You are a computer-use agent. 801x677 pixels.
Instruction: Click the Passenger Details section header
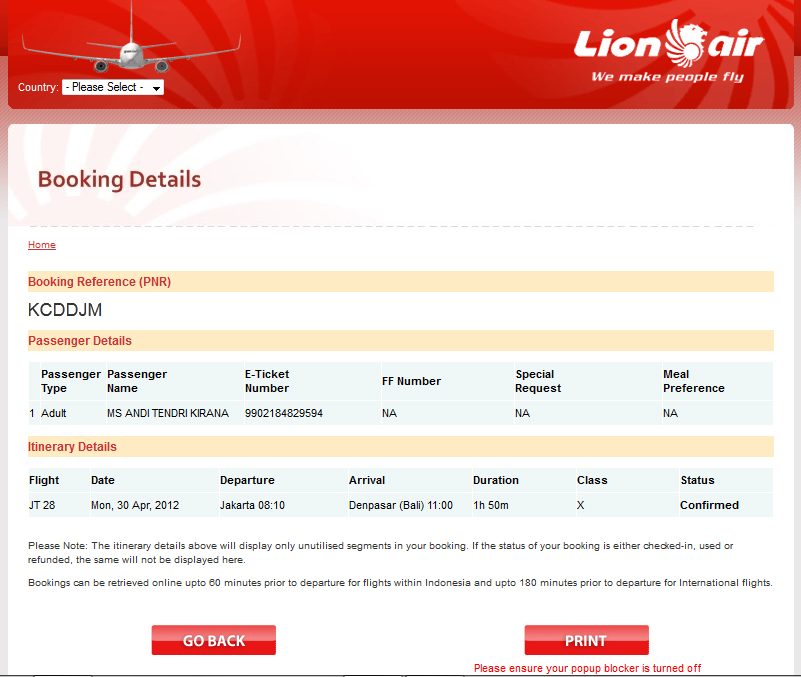80,341
